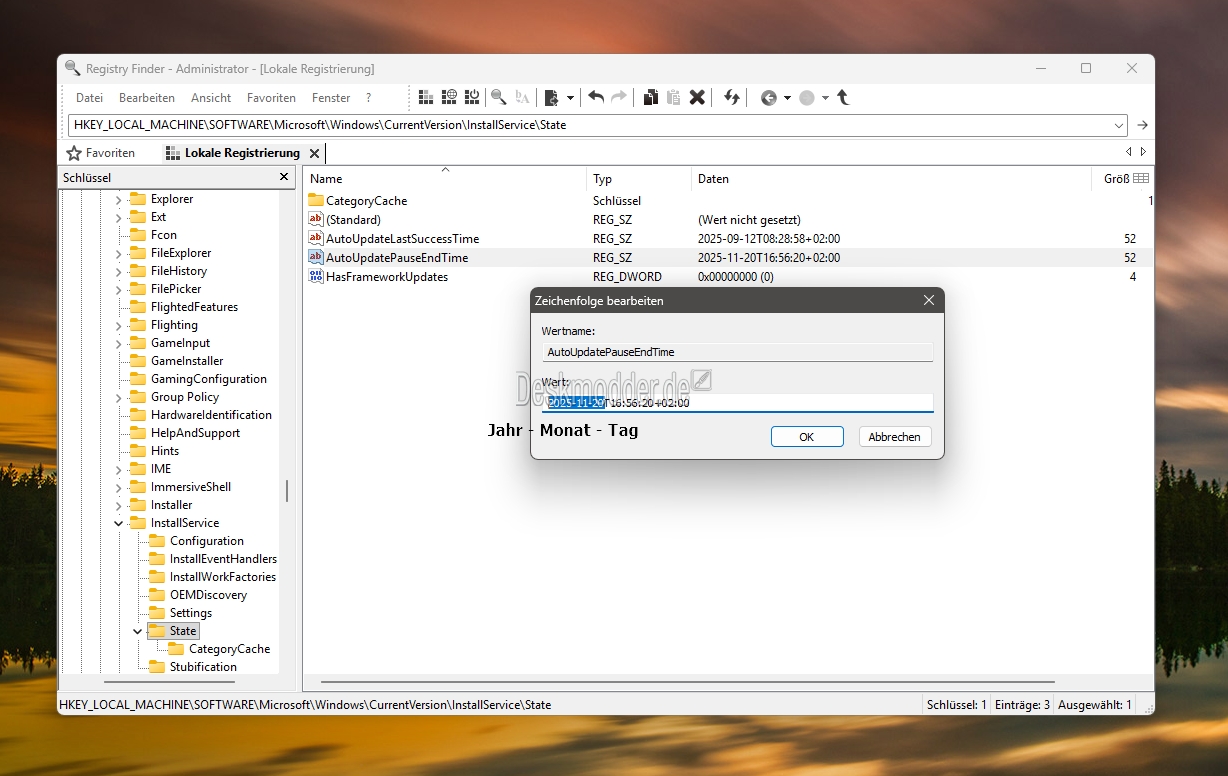Viewport: 1228px width, 776px height.
Task: Click the import/export file icon
Action: (551, 97)
